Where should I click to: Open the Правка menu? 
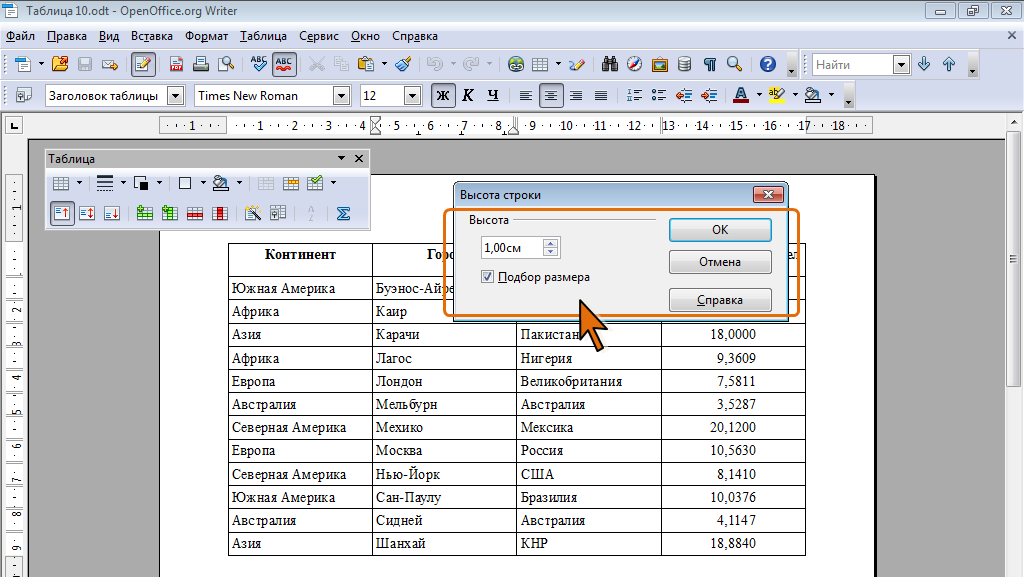coord(67,36)
